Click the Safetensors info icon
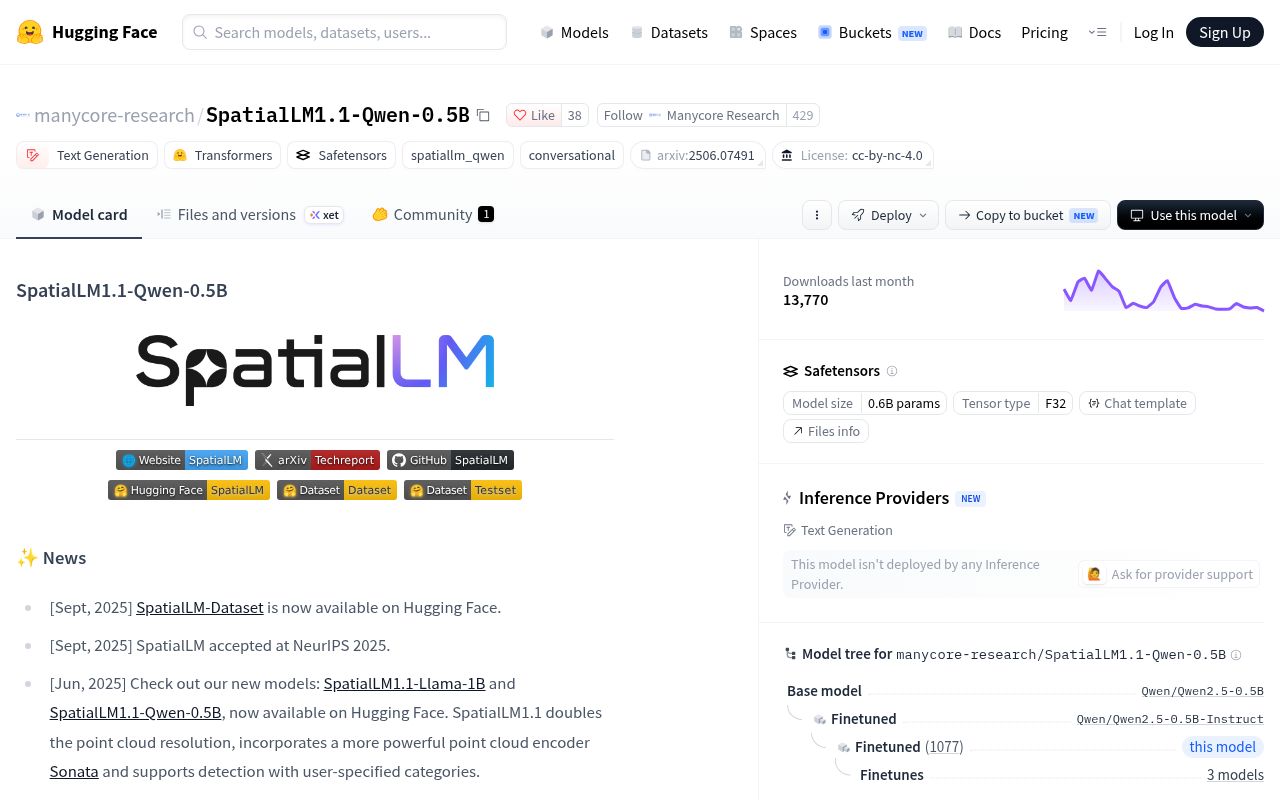 coord(892,371)
